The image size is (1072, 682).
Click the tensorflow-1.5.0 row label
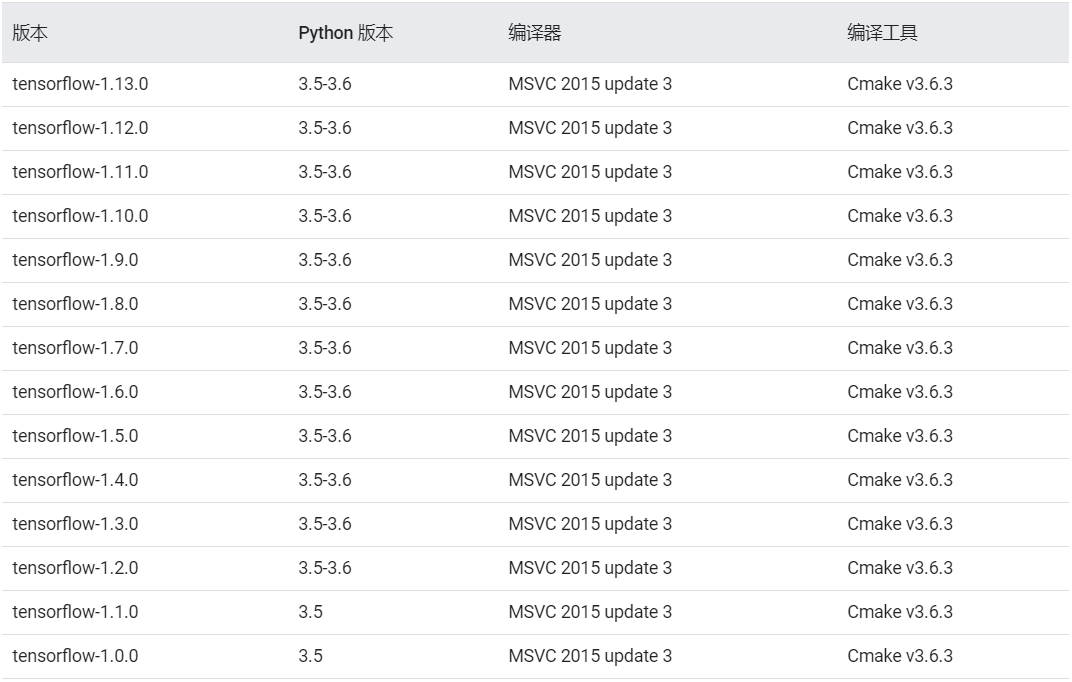(75, 436)
